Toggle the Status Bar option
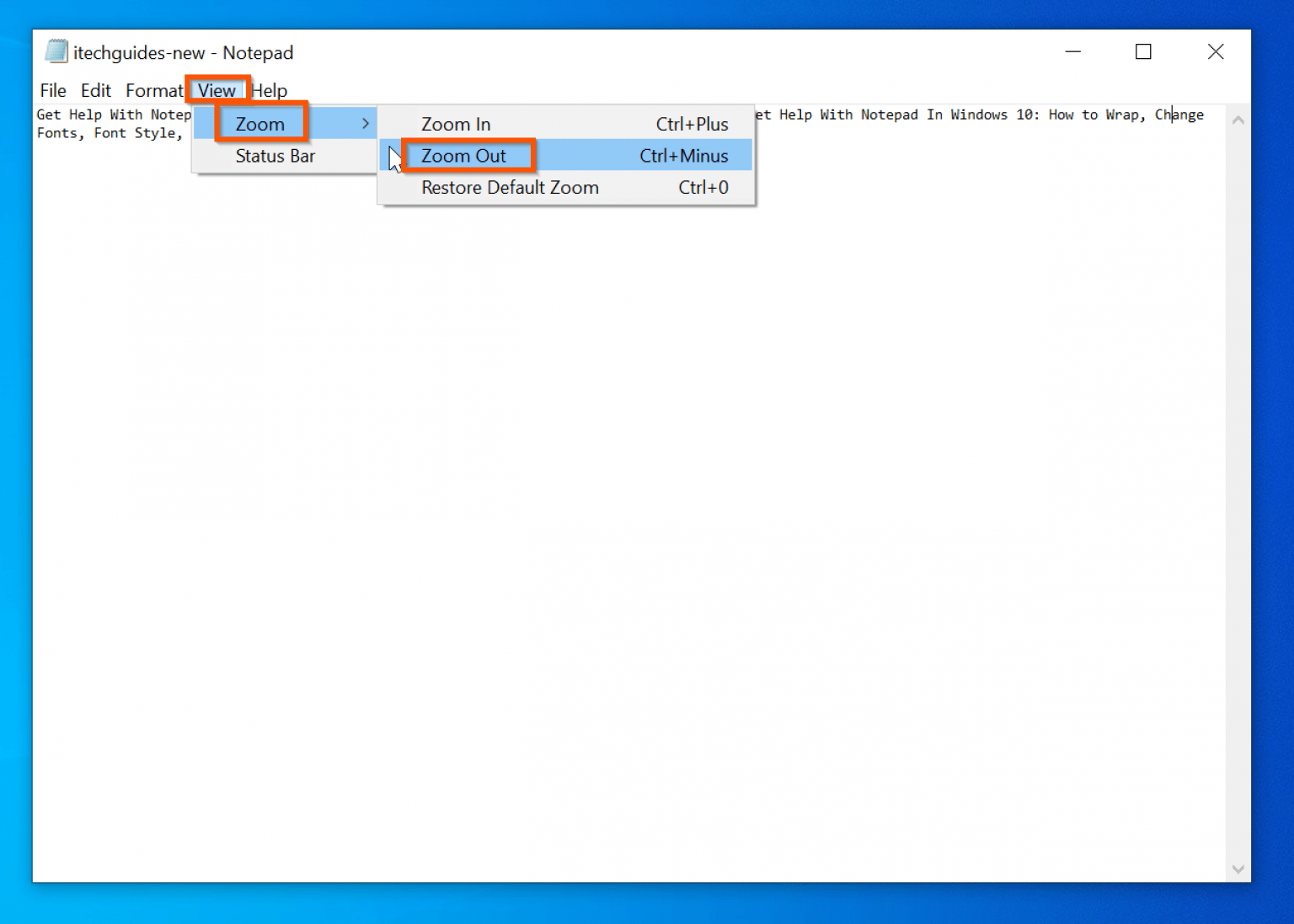This screenshot has height=924, width=1294. [x=275, y=156]
